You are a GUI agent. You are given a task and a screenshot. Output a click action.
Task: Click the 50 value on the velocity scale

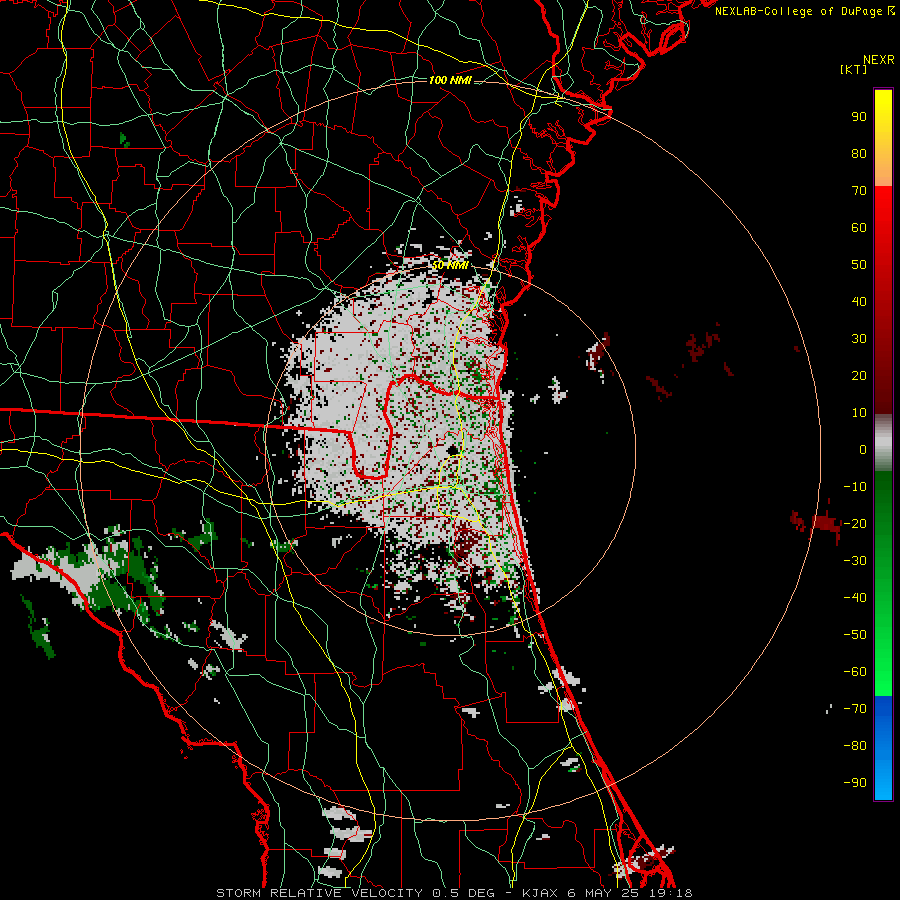click(859, 265)
